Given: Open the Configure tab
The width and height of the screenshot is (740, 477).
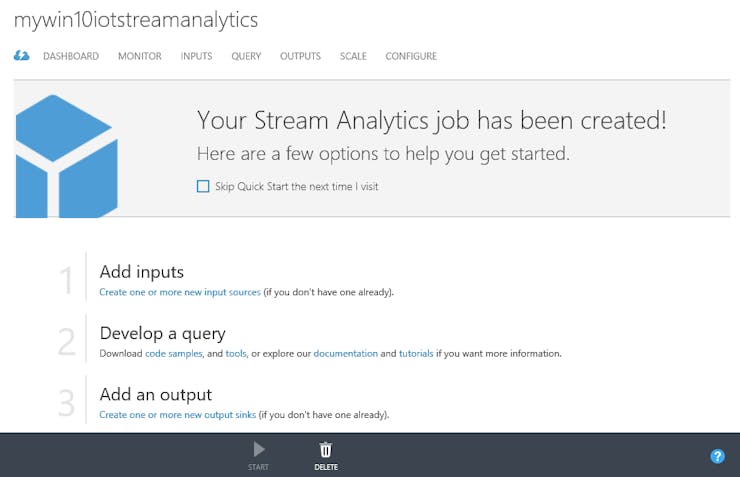Looking at the screenshot, I should coord(411,56).
